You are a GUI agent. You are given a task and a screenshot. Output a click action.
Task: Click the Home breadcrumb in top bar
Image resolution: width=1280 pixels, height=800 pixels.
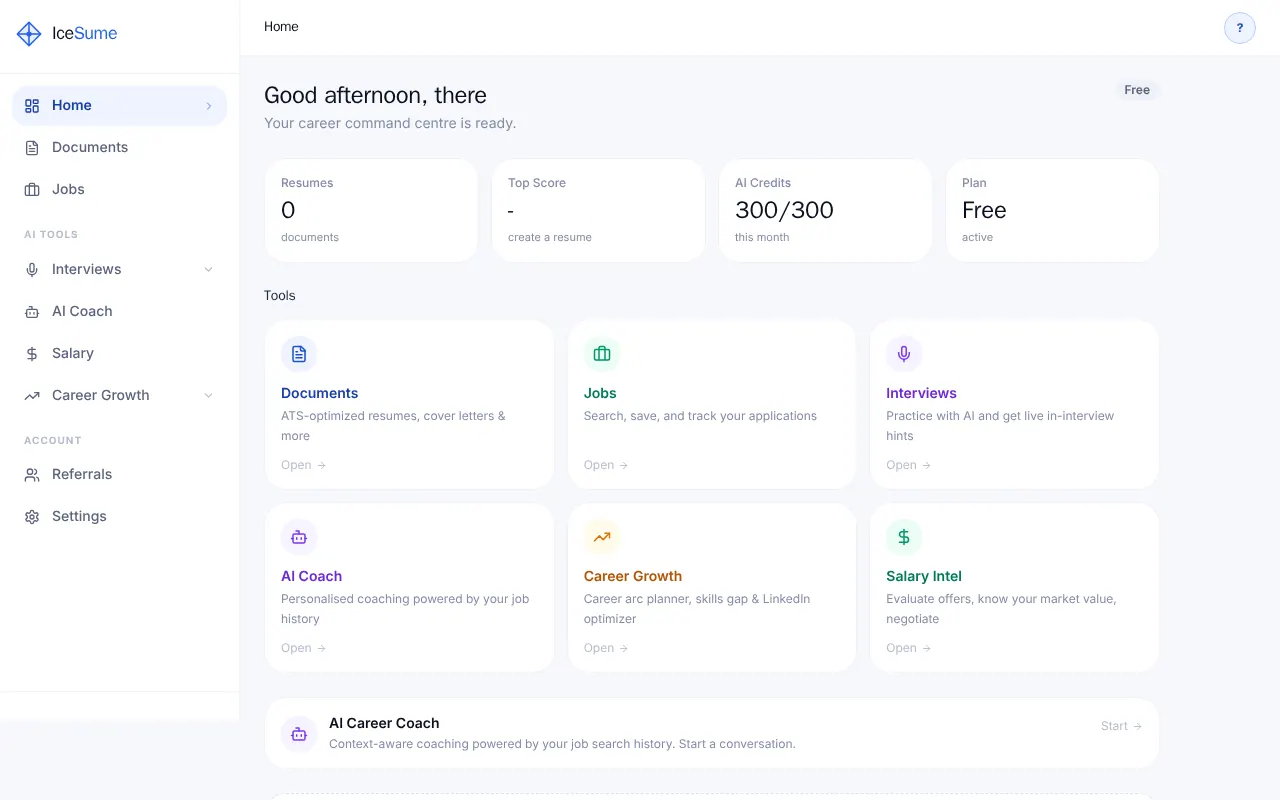tap(281, 27)
